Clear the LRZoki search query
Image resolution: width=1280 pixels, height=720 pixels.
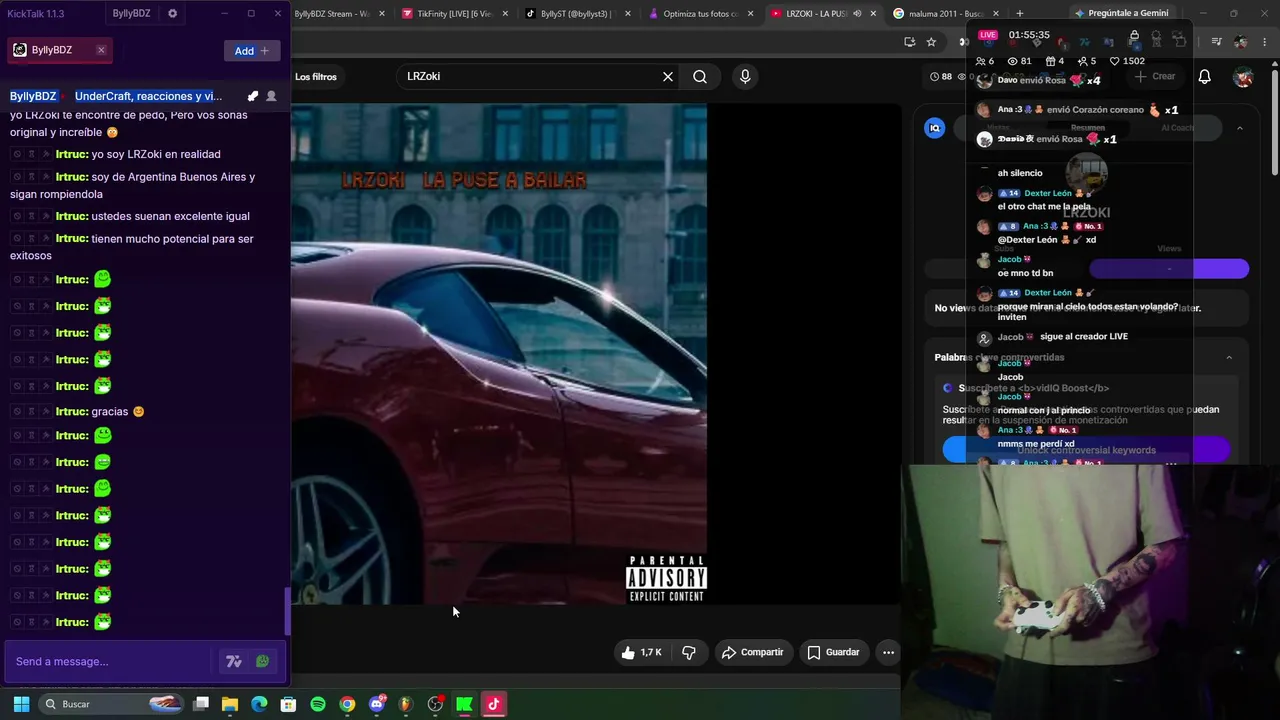[668, 77]
